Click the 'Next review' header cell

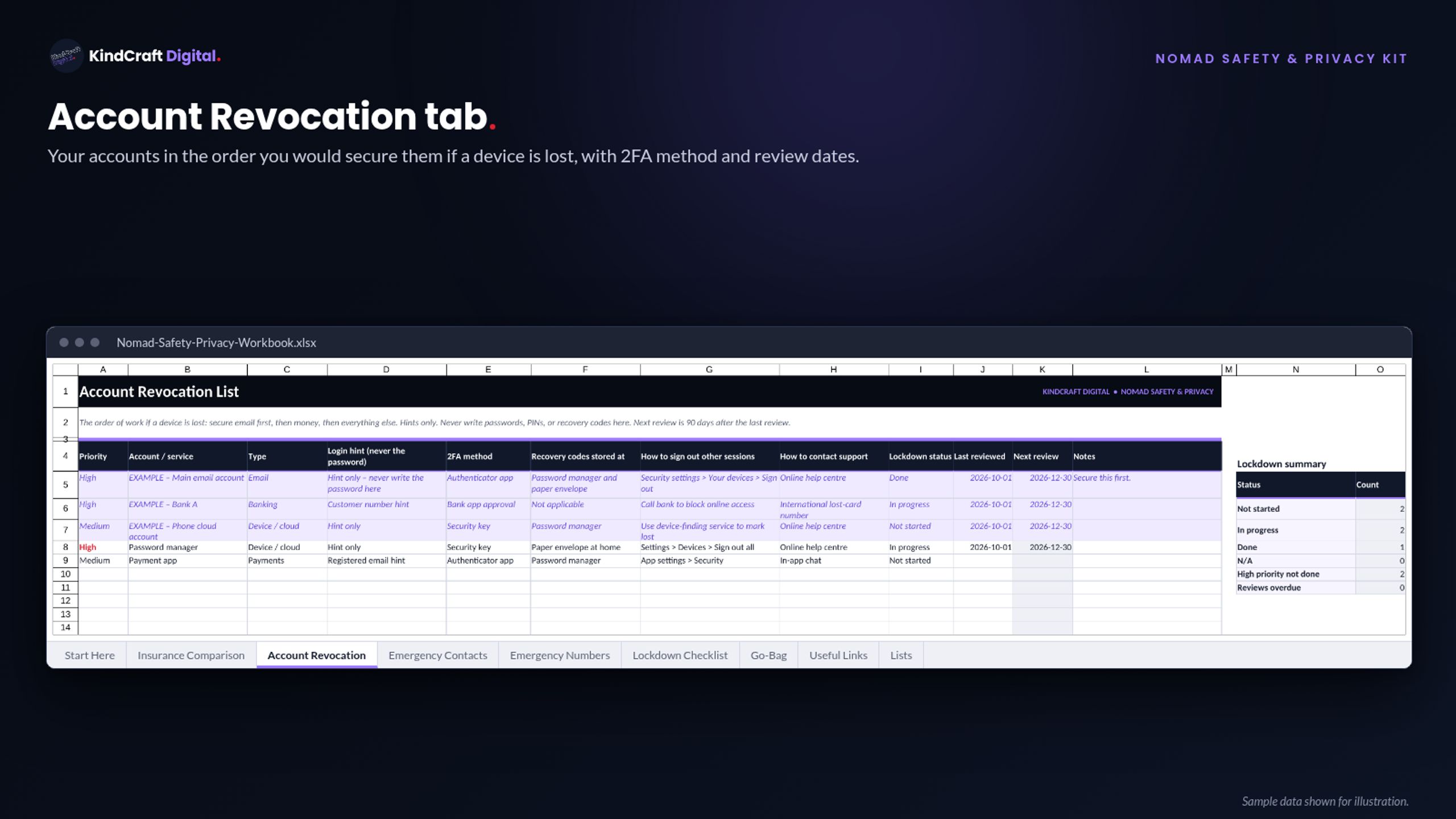click(1042, 456)
